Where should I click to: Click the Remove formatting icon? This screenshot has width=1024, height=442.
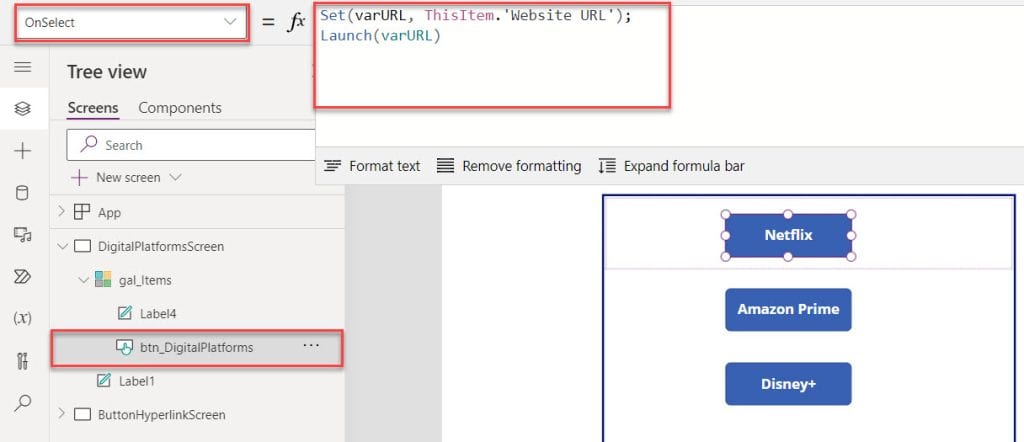[x=445, y=166]
